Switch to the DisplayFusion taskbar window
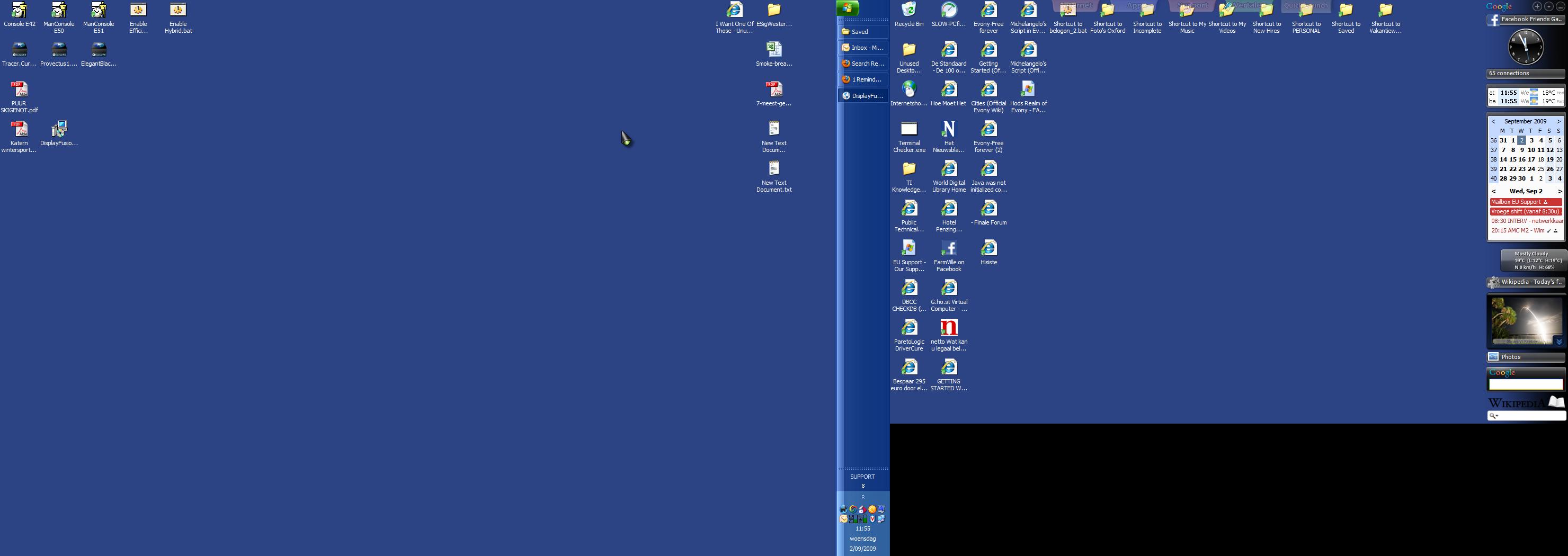 (862, 95)
